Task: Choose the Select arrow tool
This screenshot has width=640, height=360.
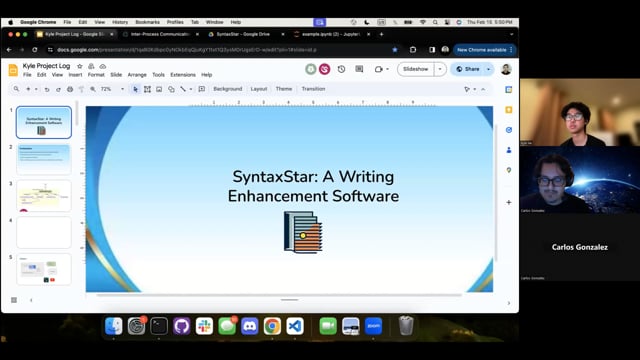Action: point(136,89)
